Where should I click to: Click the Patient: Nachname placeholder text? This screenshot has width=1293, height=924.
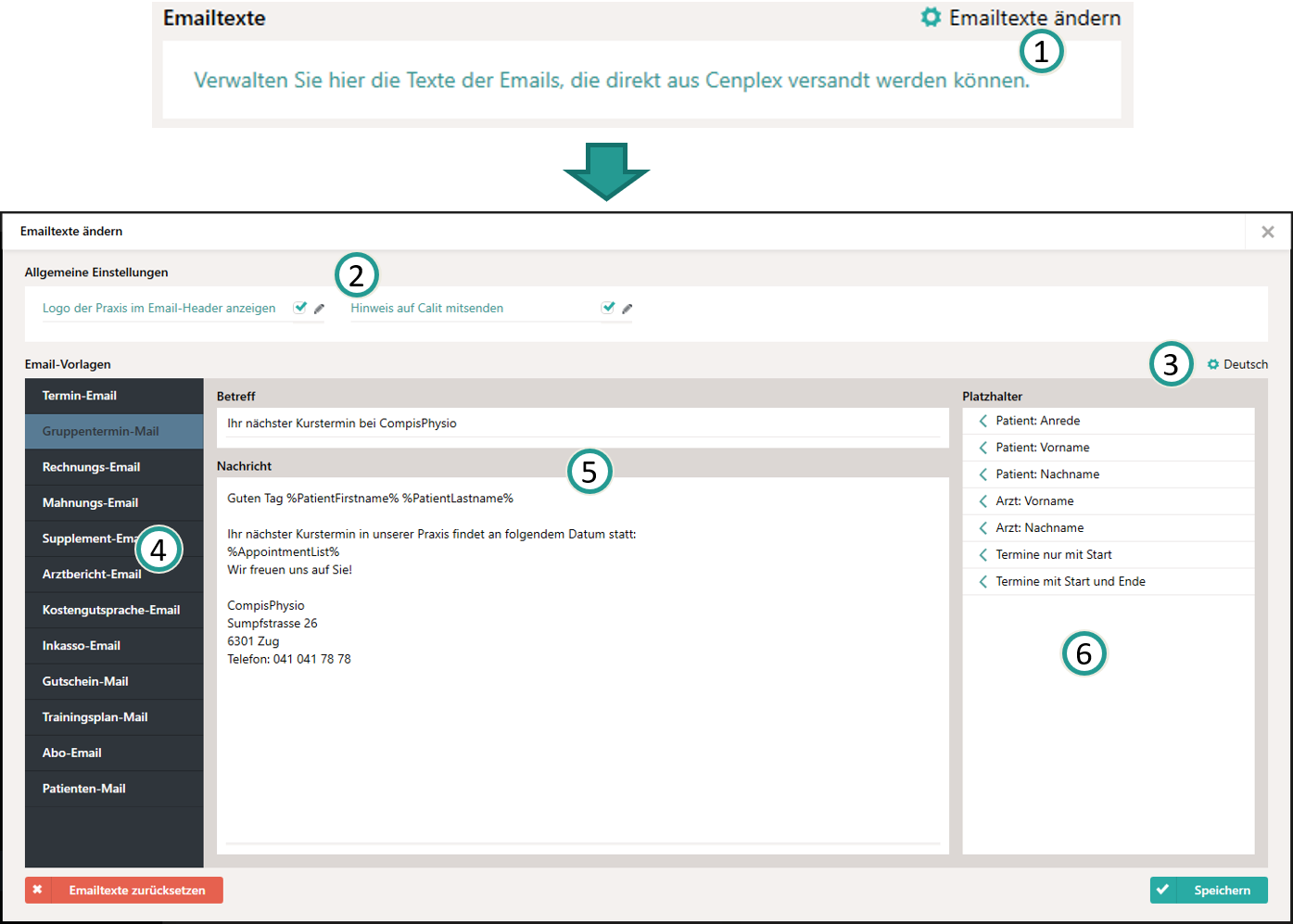[x=1047, y=475]
